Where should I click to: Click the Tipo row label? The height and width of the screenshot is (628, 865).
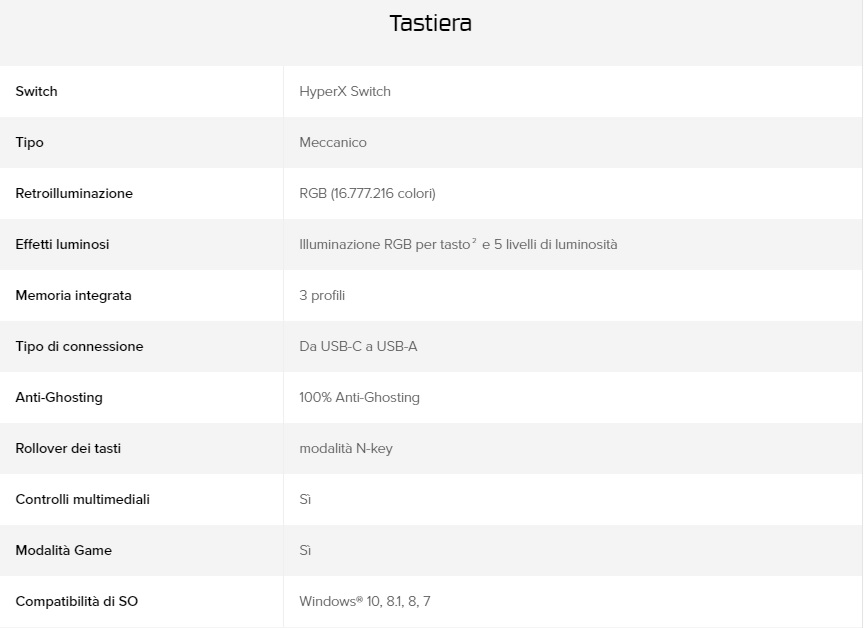30,143
